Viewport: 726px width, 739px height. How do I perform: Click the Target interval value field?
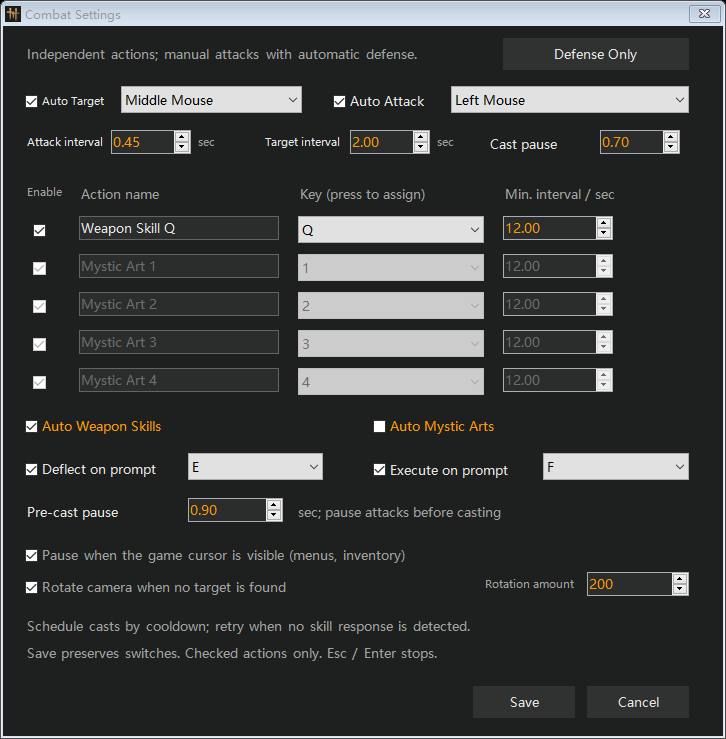coord(382,142)
